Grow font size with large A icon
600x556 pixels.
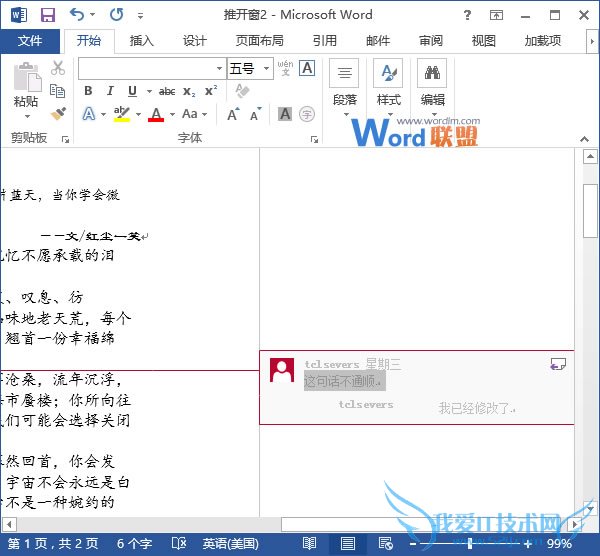[233, 114]
